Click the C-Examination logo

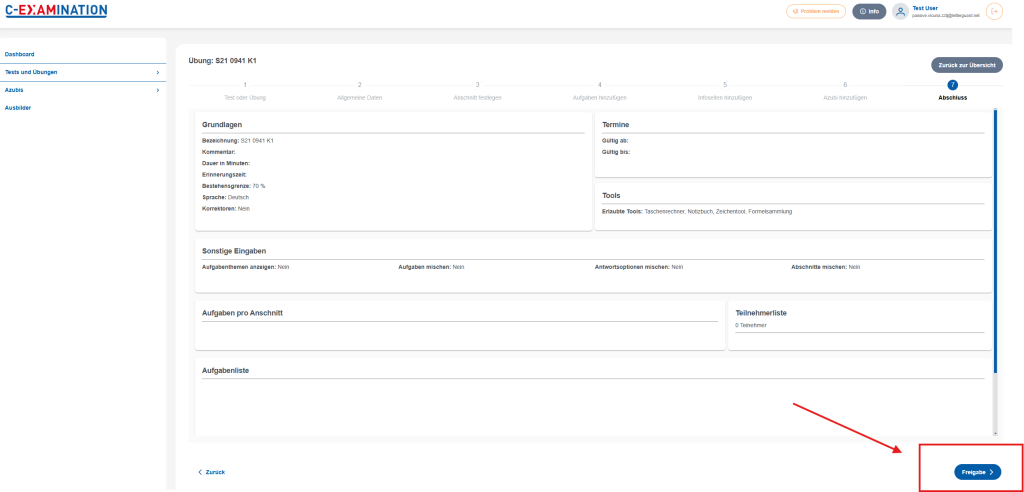pyautogui.click(x=56, y=11)
